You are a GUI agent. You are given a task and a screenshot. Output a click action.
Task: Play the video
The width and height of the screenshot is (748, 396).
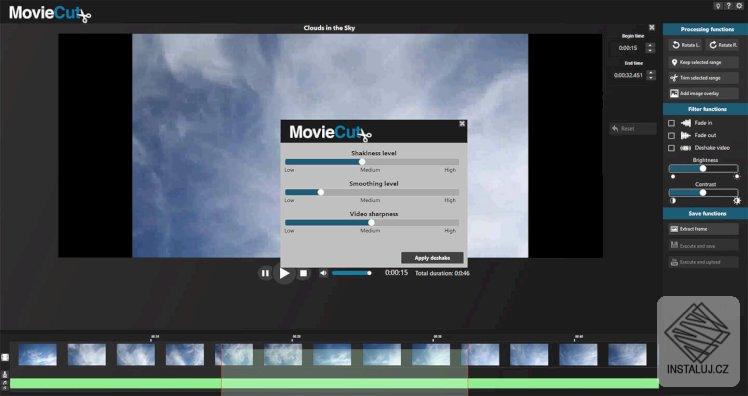click(x=284, y=273)
